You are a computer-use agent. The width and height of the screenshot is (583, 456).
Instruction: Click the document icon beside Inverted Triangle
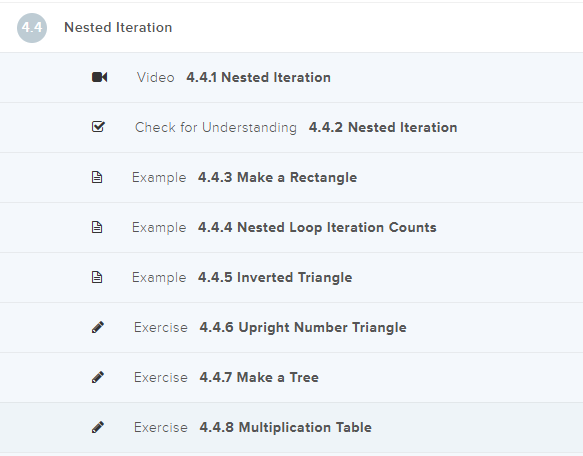97,277
